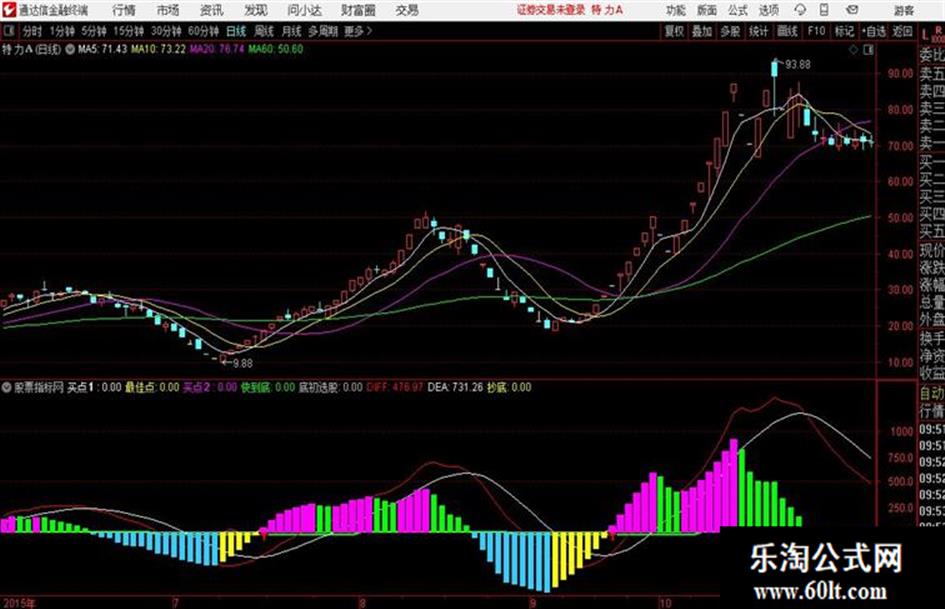Switch to 5分钟 period
The height and width of the screenshot is (609, 945).
[93, 31]
